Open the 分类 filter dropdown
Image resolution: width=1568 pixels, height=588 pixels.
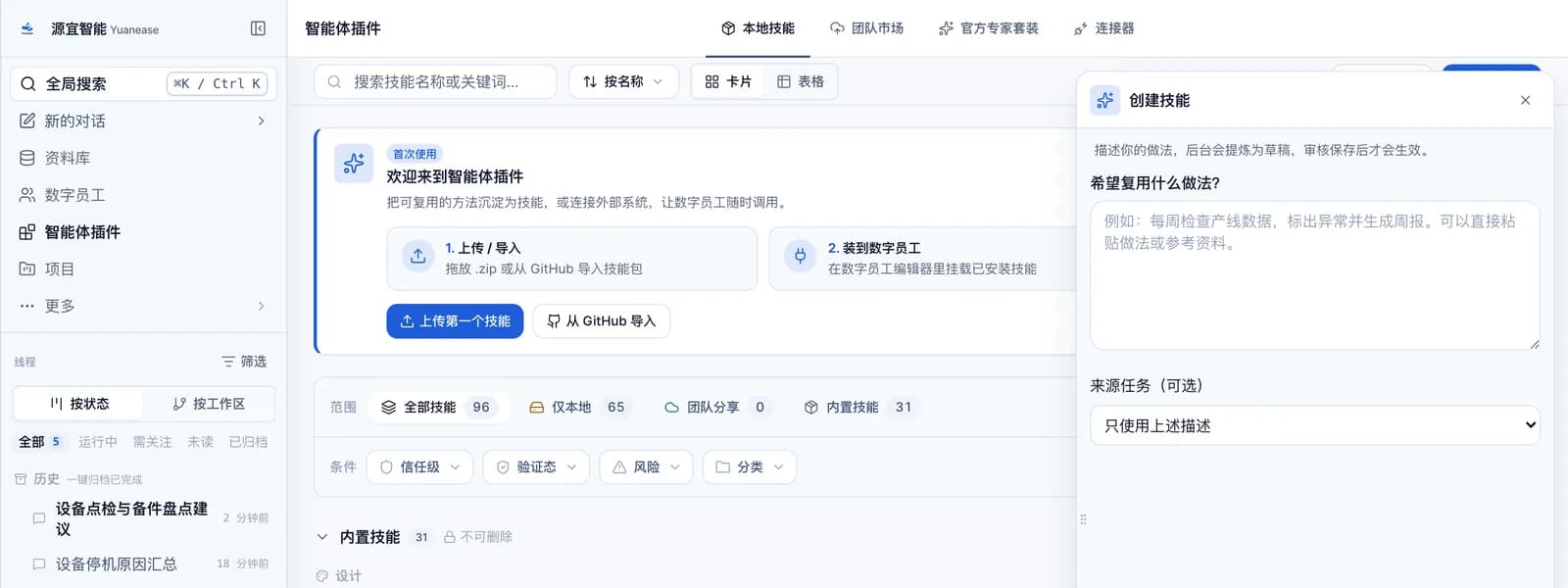pos(750,467)
